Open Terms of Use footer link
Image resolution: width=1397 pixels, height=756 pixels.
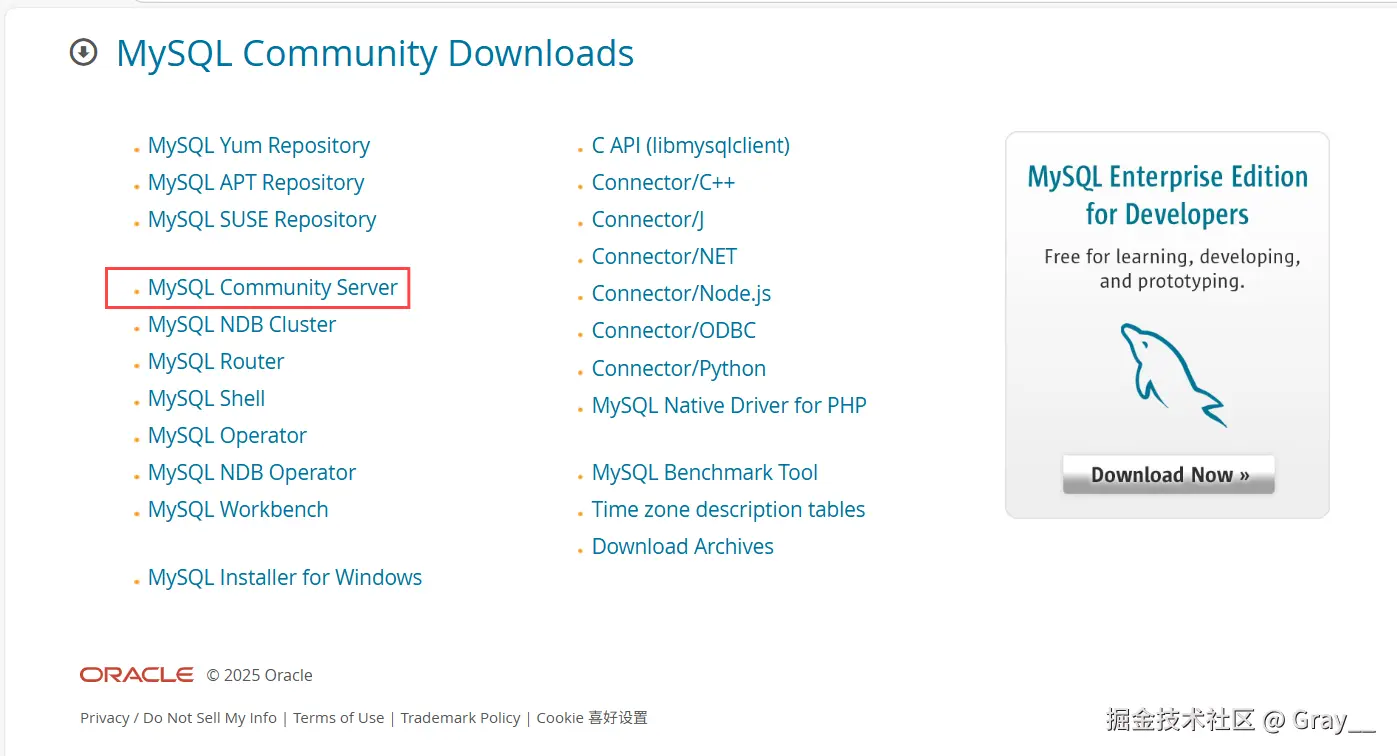click(x=338, y=718)
